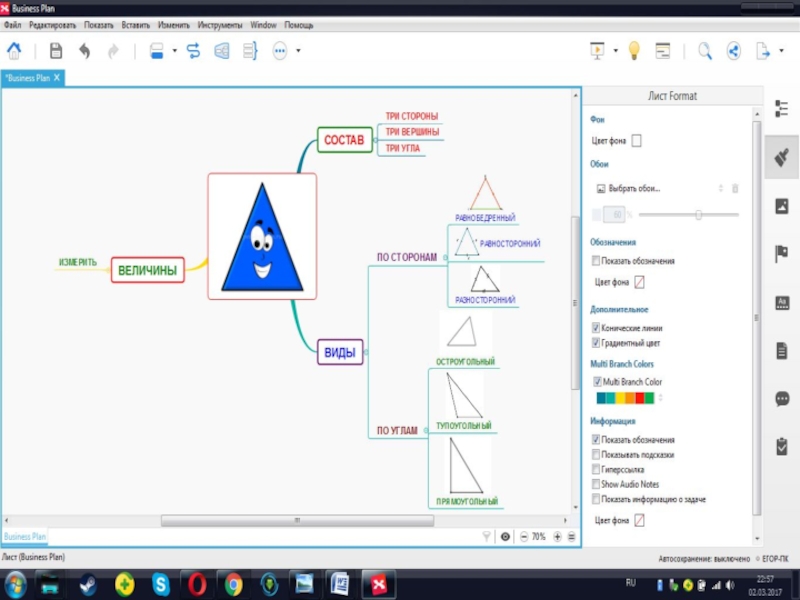Click the lightbulb brainstorming icon
The height and width of the screenshot is (600, 800).
[633, 51]
